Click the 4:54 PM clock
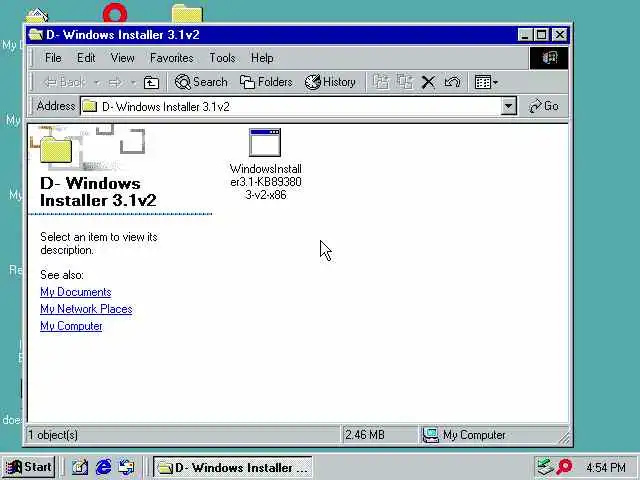Image resolution: width=640 pixels, height=480 pixels. click(606, 467)
